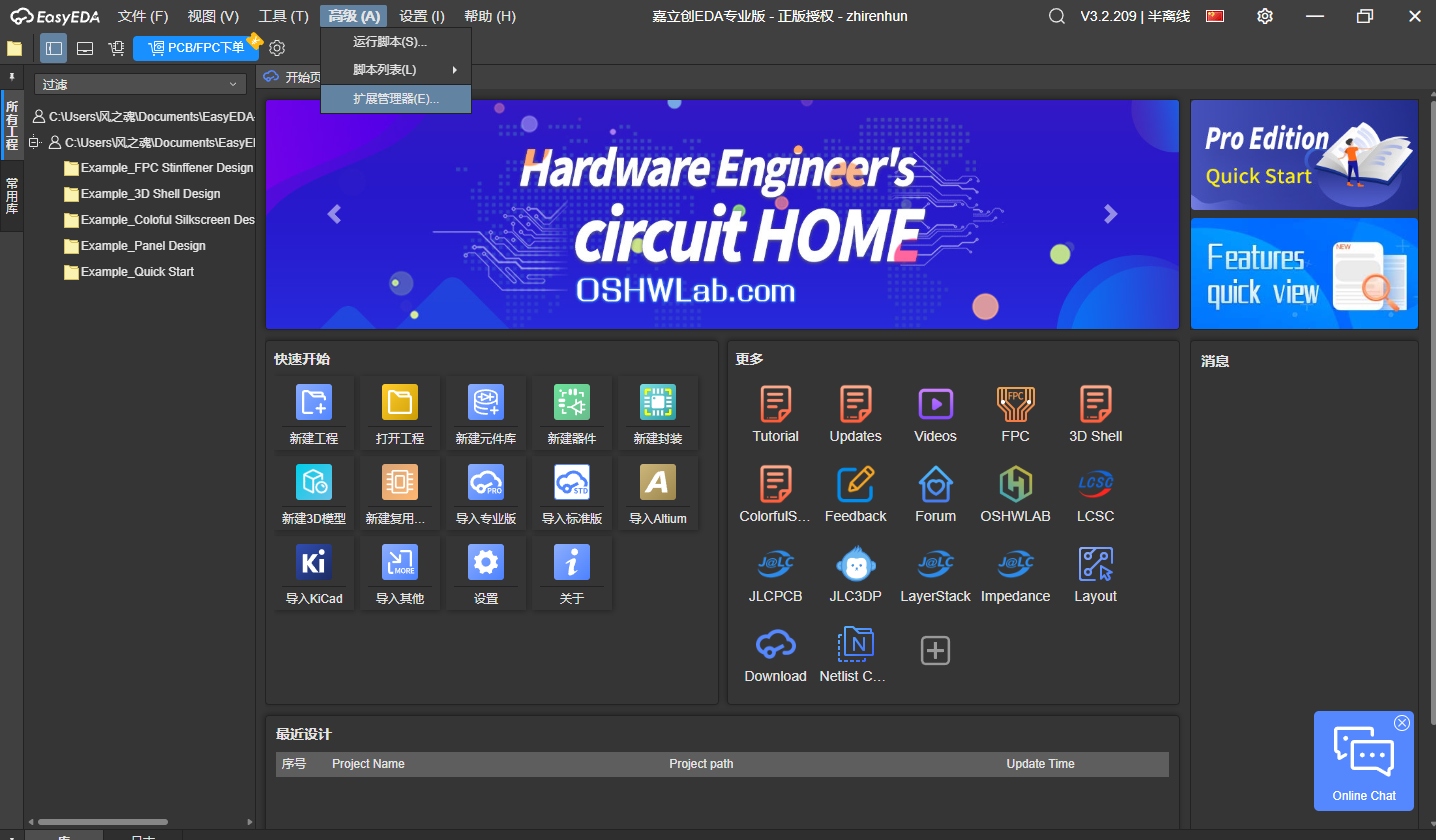Click the 新建元件库 icon

[x=486, y=402]
